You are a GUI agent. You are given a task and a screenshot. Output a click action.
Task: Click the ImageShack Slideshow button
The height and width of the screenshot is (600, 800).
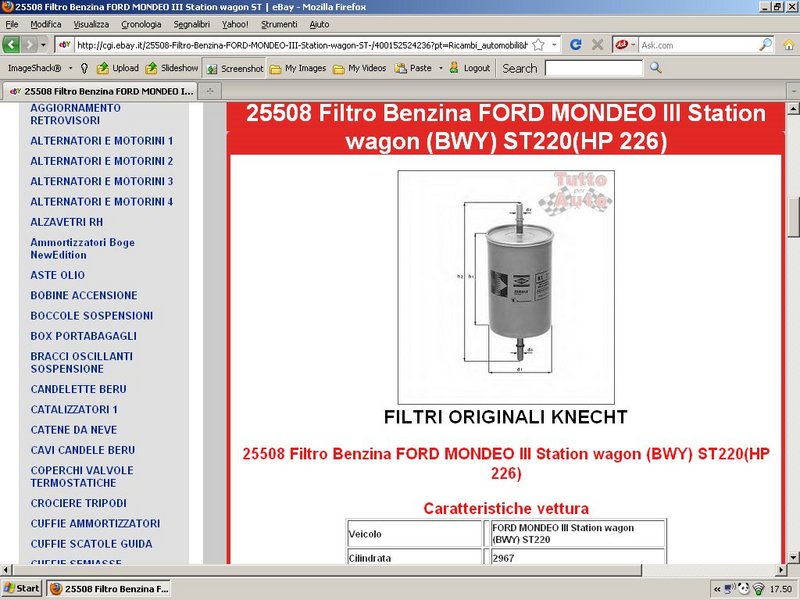pyautogui.click(x=172, y=68)
